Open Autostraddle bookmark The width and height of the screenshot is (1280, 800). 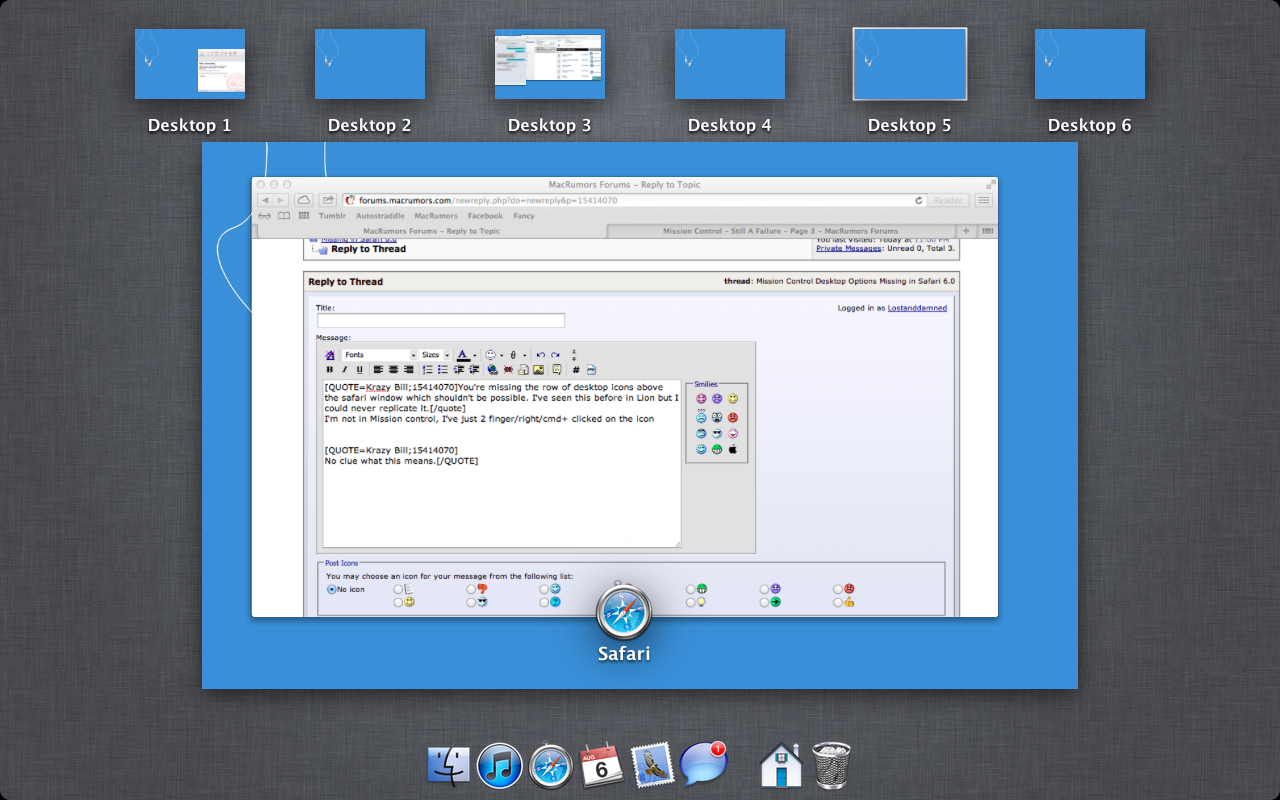pyautogui.click(x=380, y=216)
